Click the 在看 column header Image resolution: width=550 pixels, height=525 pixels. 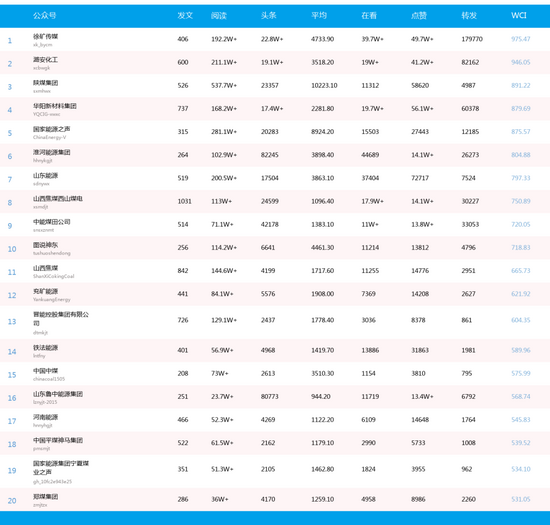click(369, 15)
